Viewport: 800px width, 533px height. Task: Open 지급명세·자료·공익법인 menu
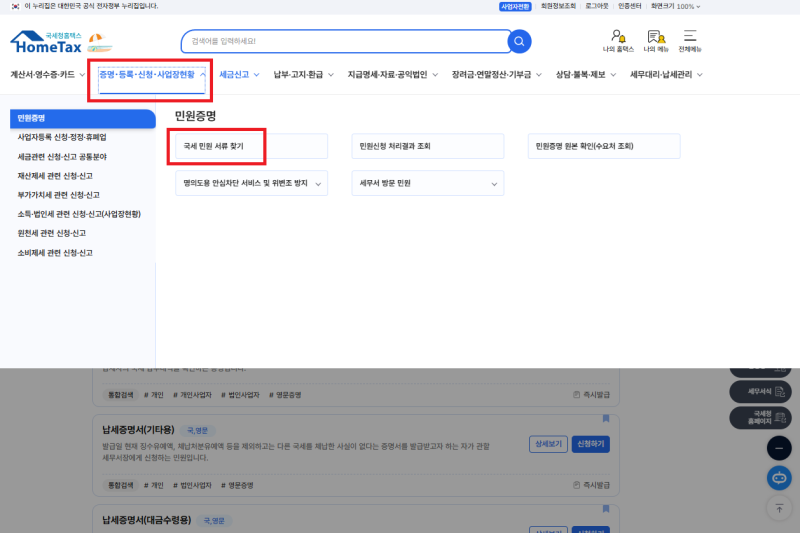392,74
